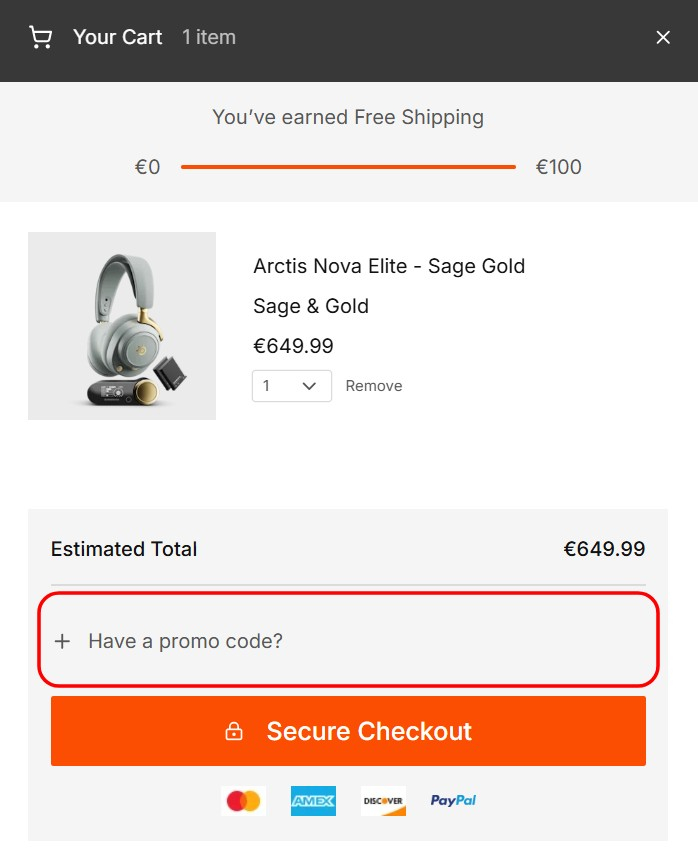Click the 1 item label
698x868 pixels.
click(x=208, y=37)
